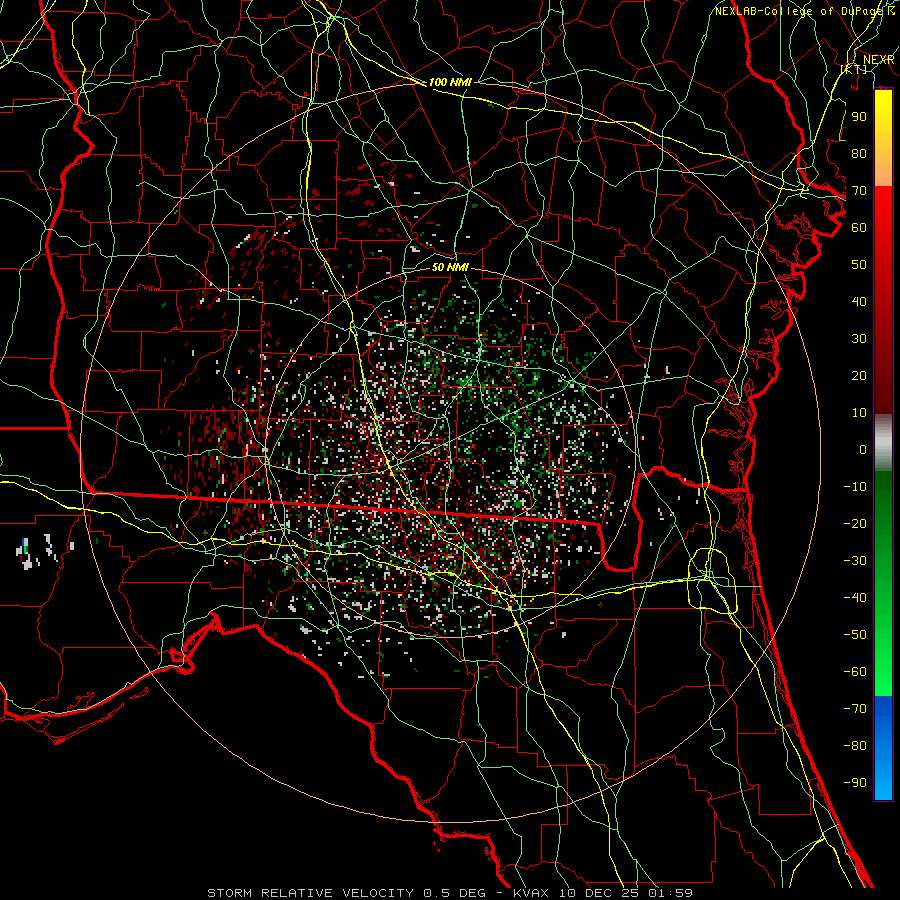Click the -80 value on velocity scale
This screenshot has width=900, height=900.
(x=855, y=746)
